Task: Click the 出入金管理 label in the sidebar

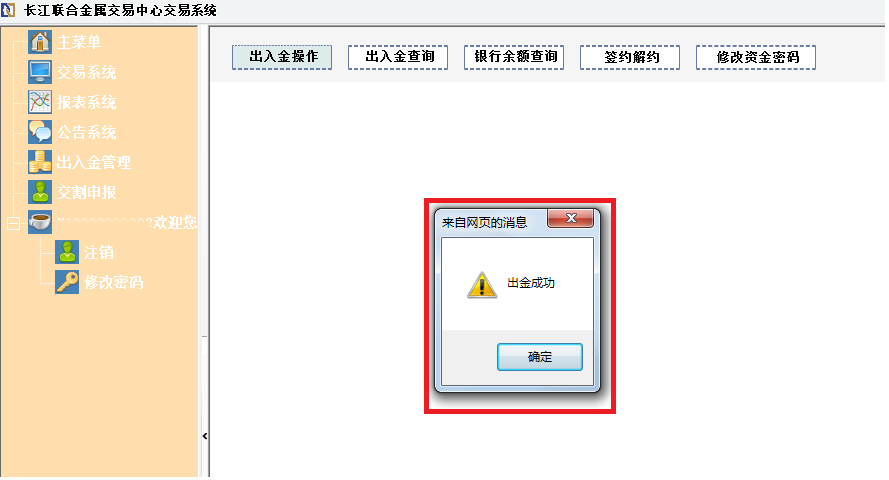Action: pos(94,163)
